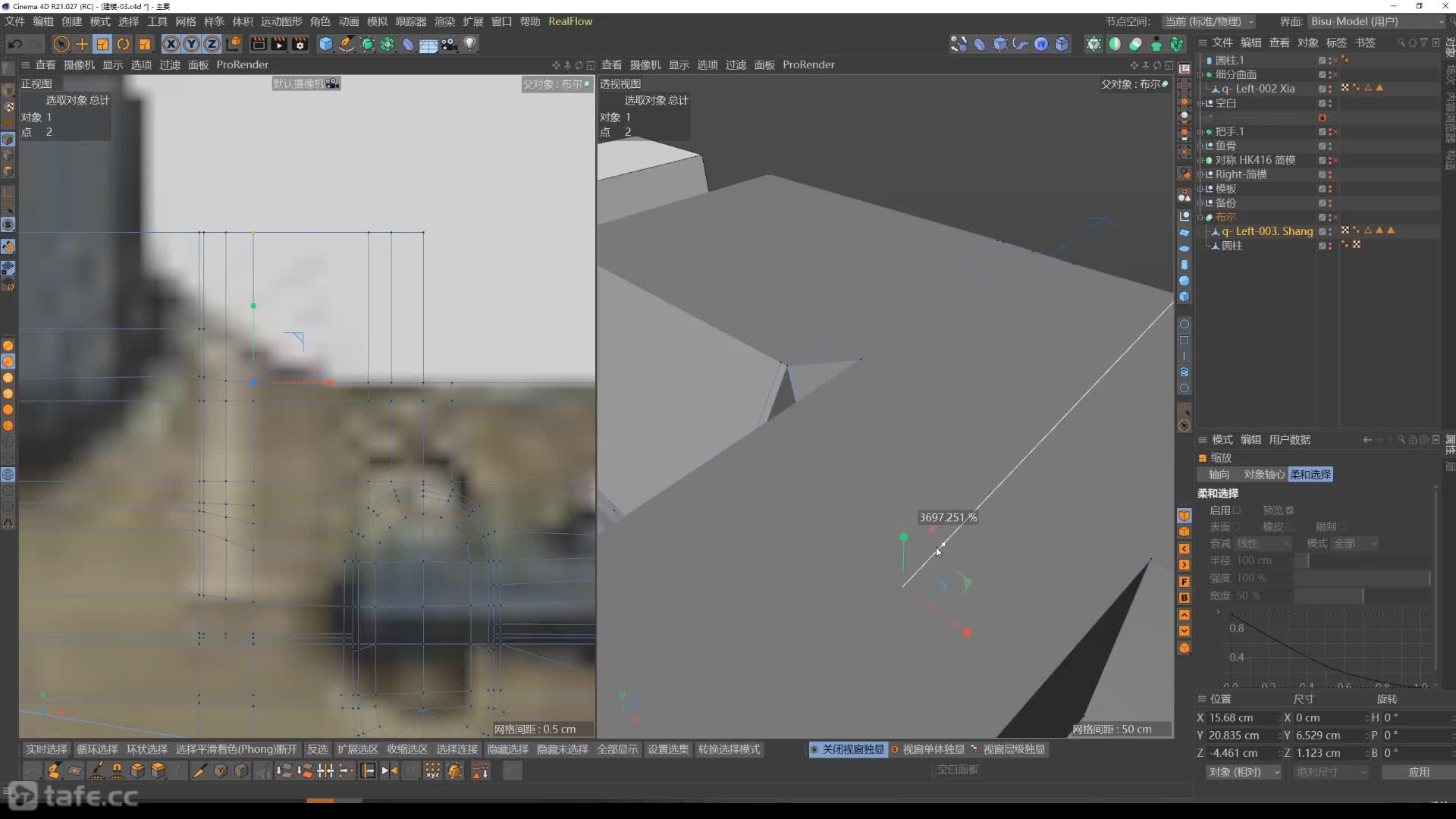Screen dimensions: 1456x819
Task: Click the 宽度 slider in soft selection
Action: pos(1362,595)
